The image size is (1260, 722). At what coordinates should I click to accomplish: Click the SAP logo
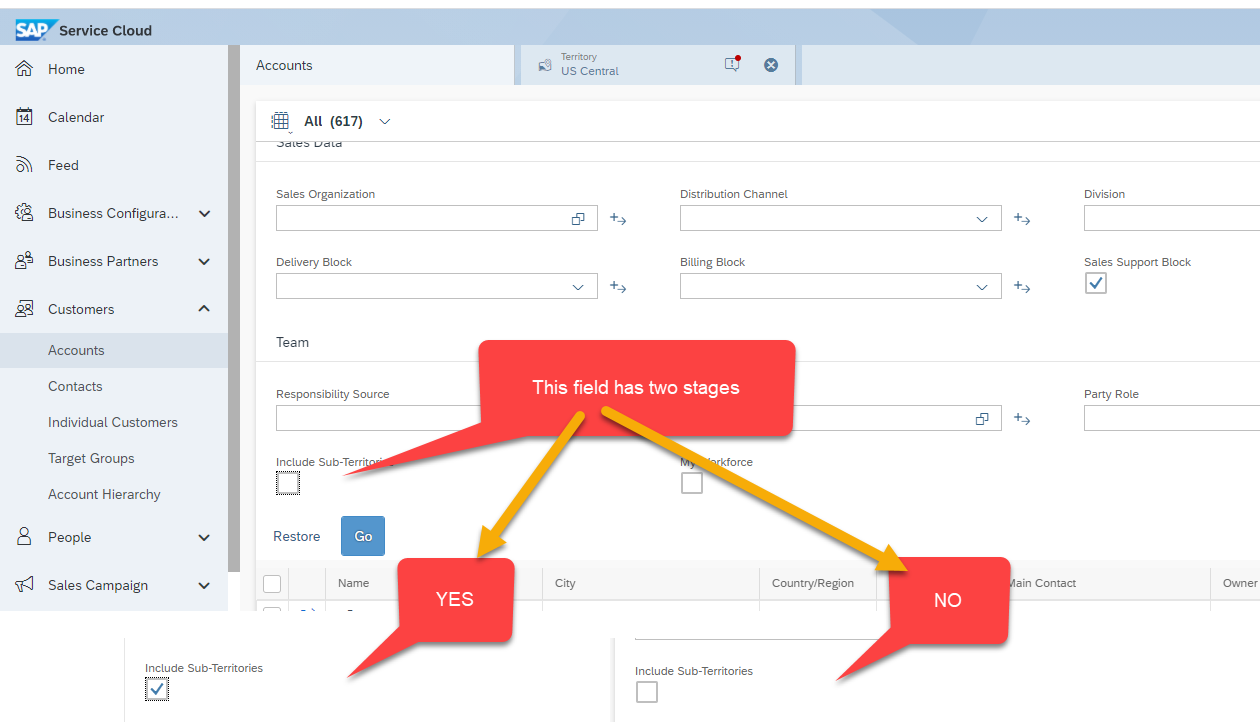35,30
